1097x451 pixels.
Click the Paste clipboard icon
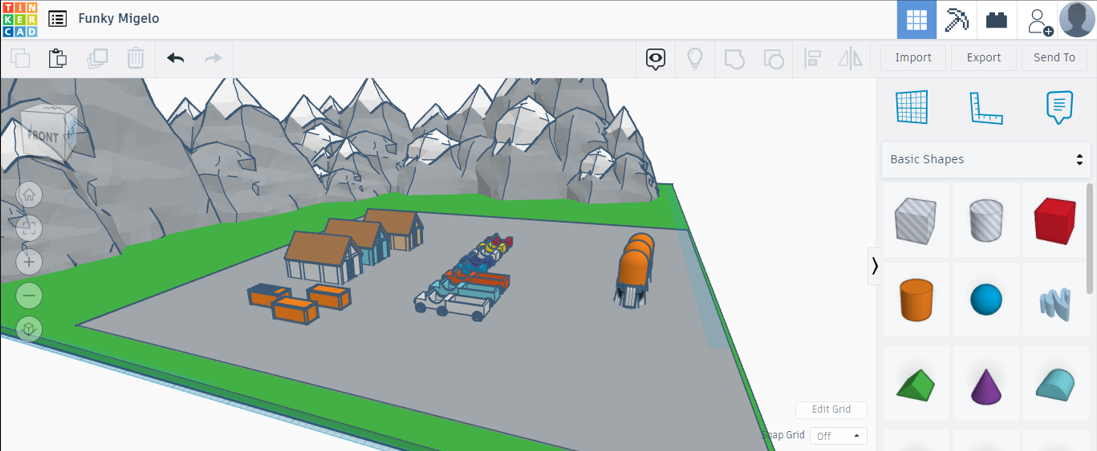58,58
